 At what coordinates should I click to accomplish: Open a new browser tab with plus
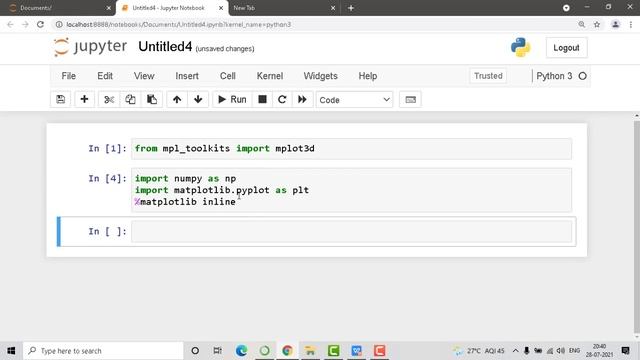coord(351,8)
